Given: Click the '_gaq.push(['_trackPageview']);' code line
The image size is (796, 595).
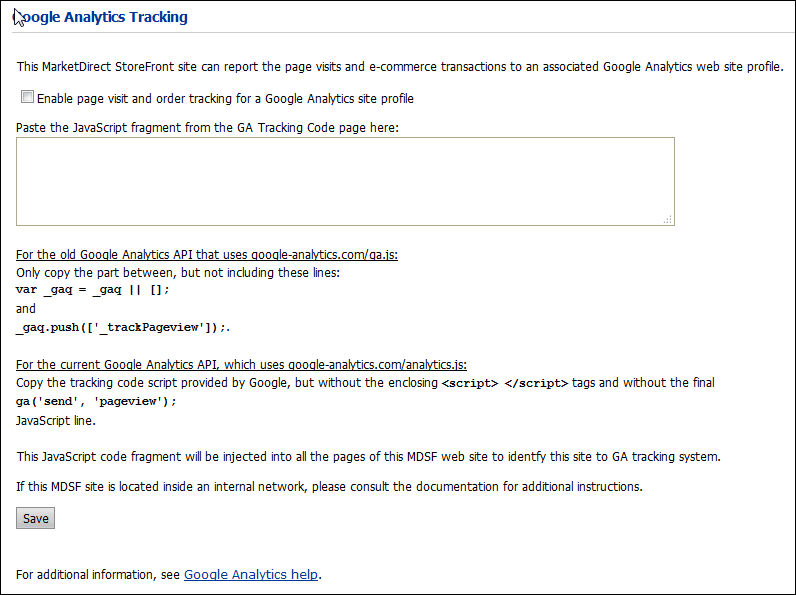Looking at the screenshot, I should [x=123, y=327].
